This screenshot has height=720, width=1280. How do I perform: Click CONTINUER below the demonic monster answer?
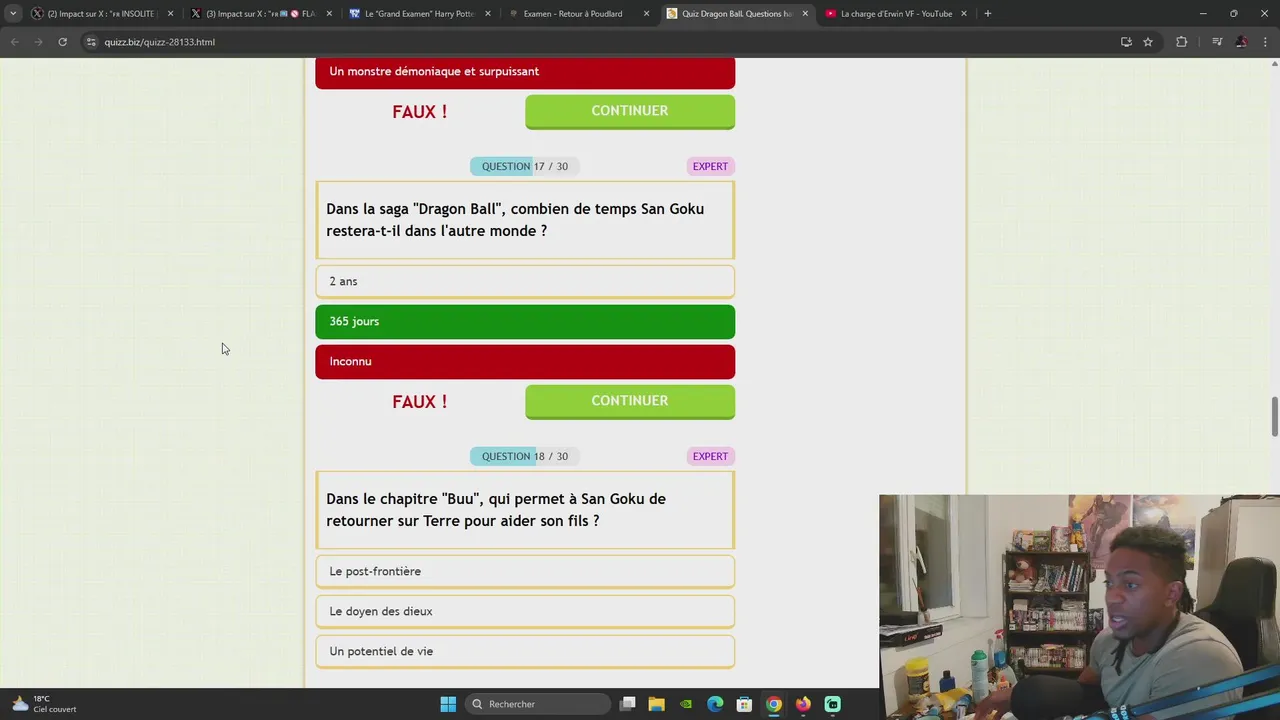coord(630,111)
